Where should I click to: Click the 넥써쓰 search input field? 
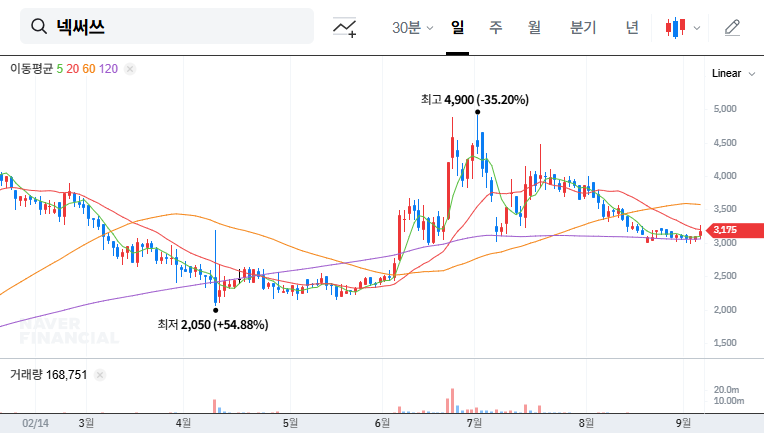pos(167,26)
